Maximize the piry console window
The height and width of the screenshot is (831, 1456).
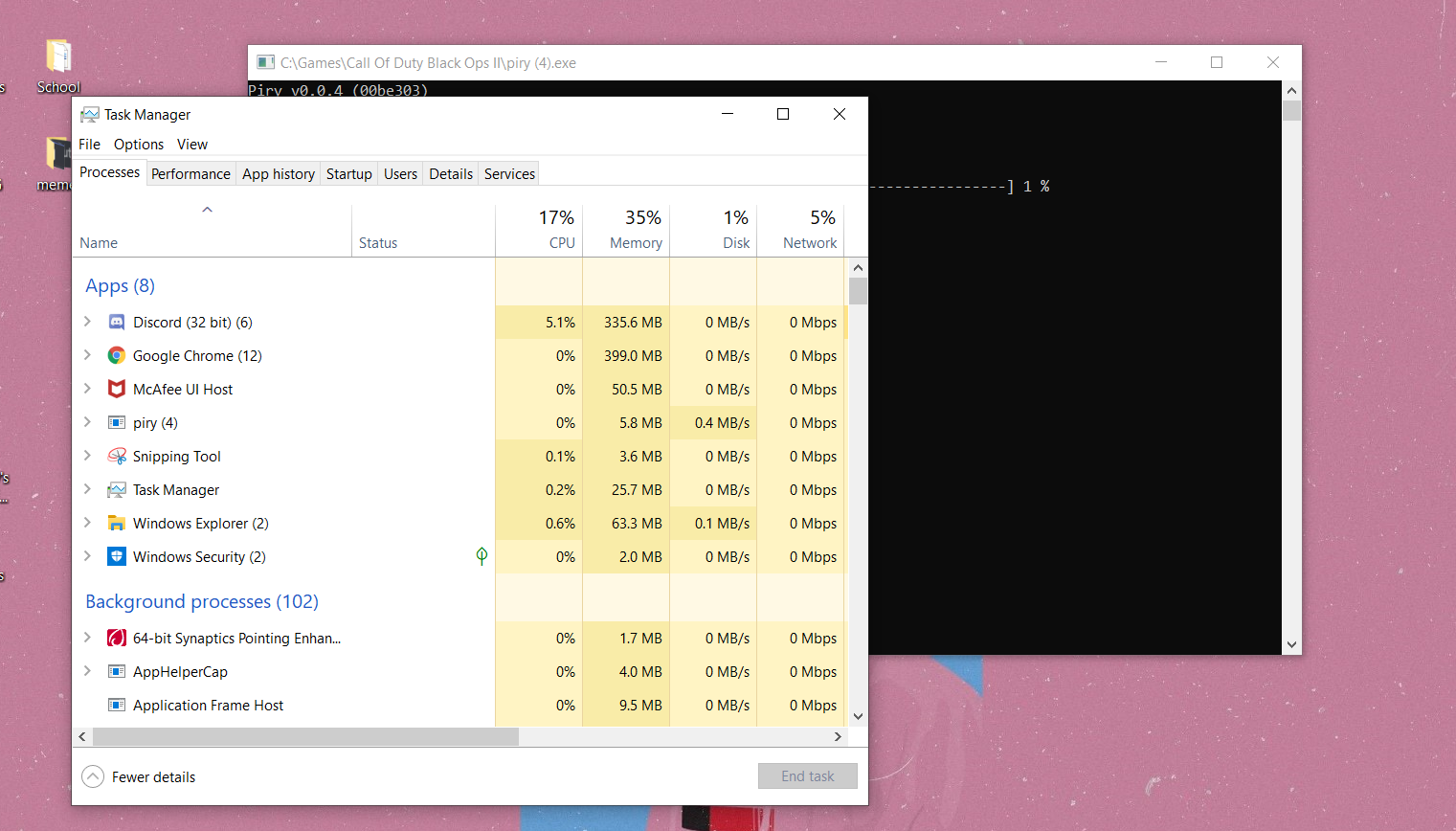(x=1217, y=62)
